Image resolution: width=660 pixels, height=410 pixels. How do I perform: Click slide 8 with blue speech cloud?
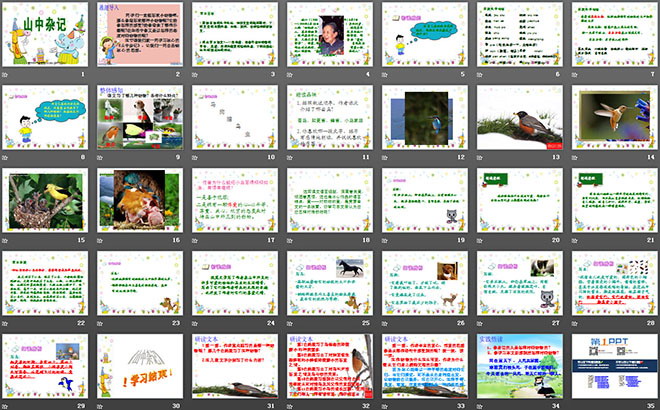tap(47, 117)
